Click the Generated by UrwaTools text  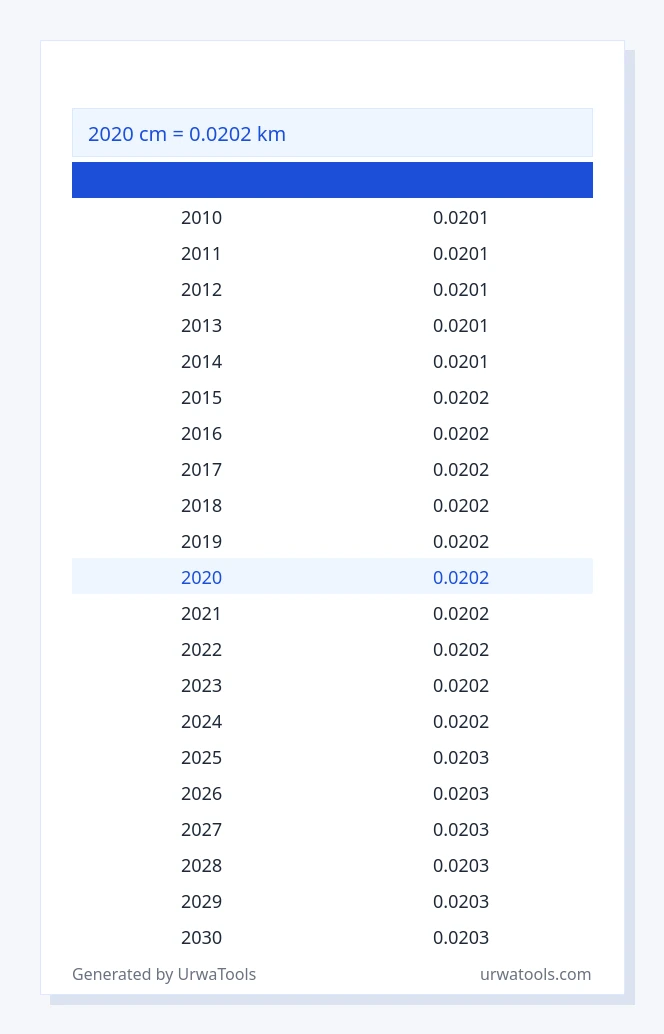coord(164,974)
